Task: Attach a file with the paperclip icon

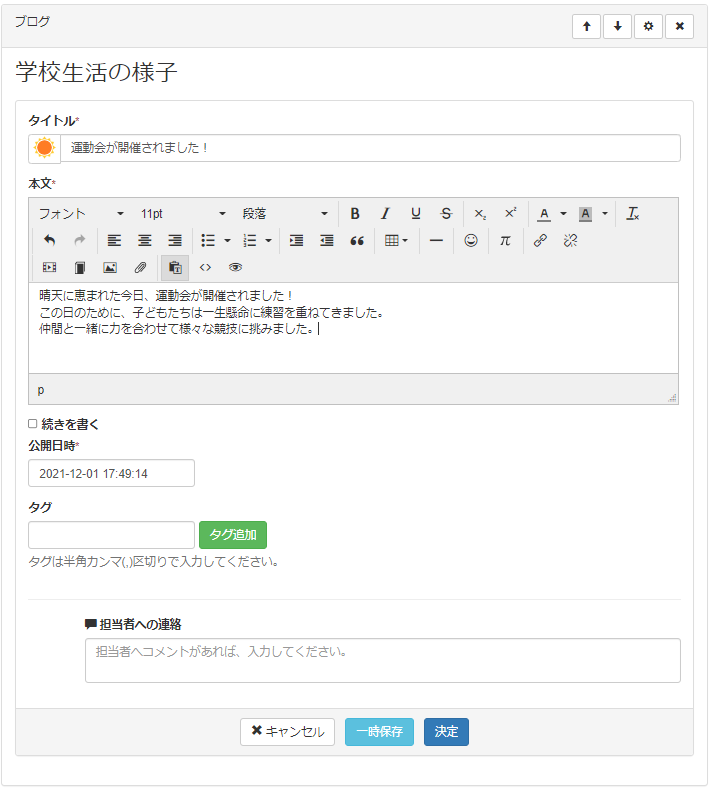Action: click(x=141, y=268)
